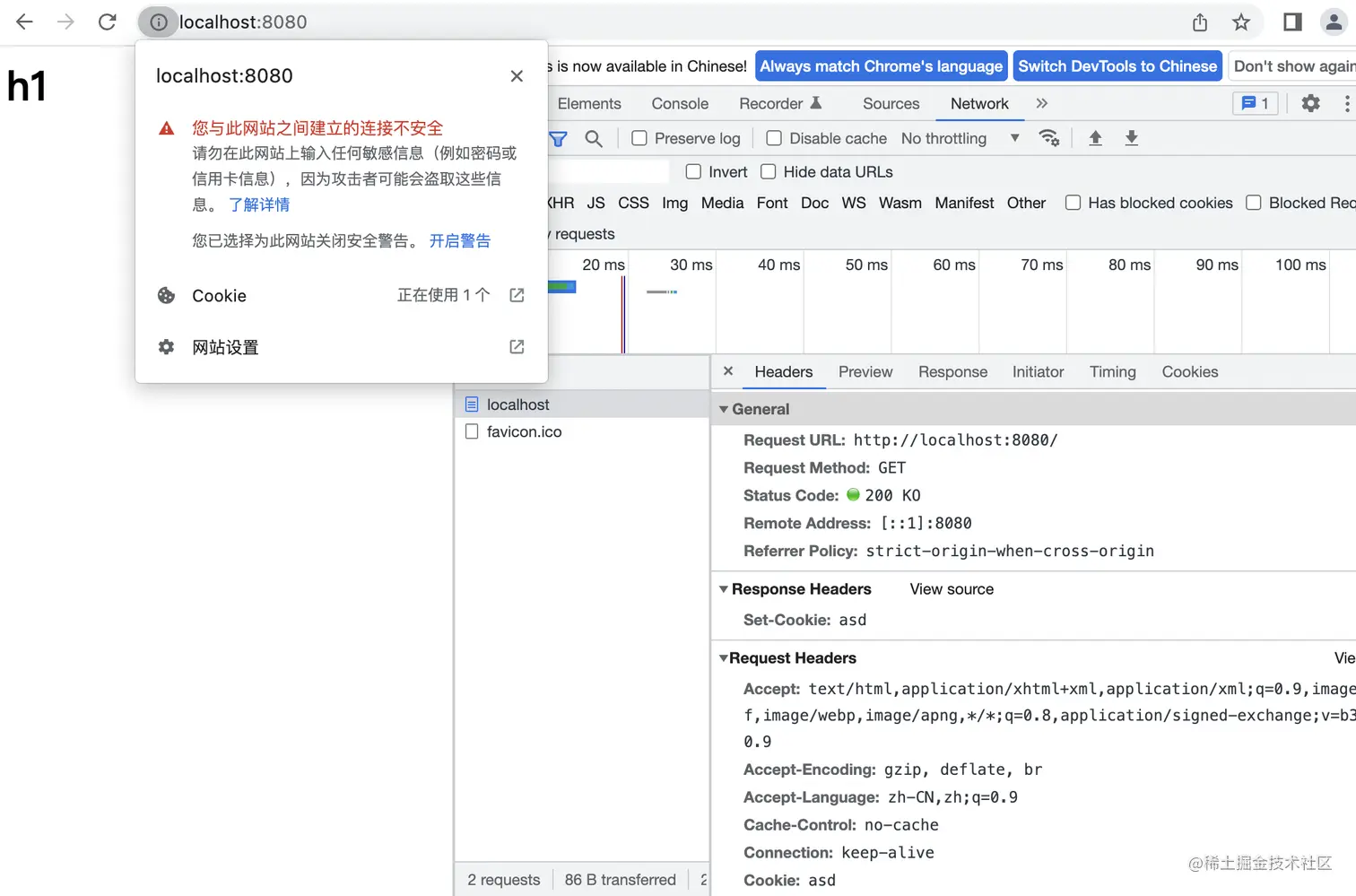Open the Recorder tab
This screenshot has height=896, width=1356.
click(780, 104)
